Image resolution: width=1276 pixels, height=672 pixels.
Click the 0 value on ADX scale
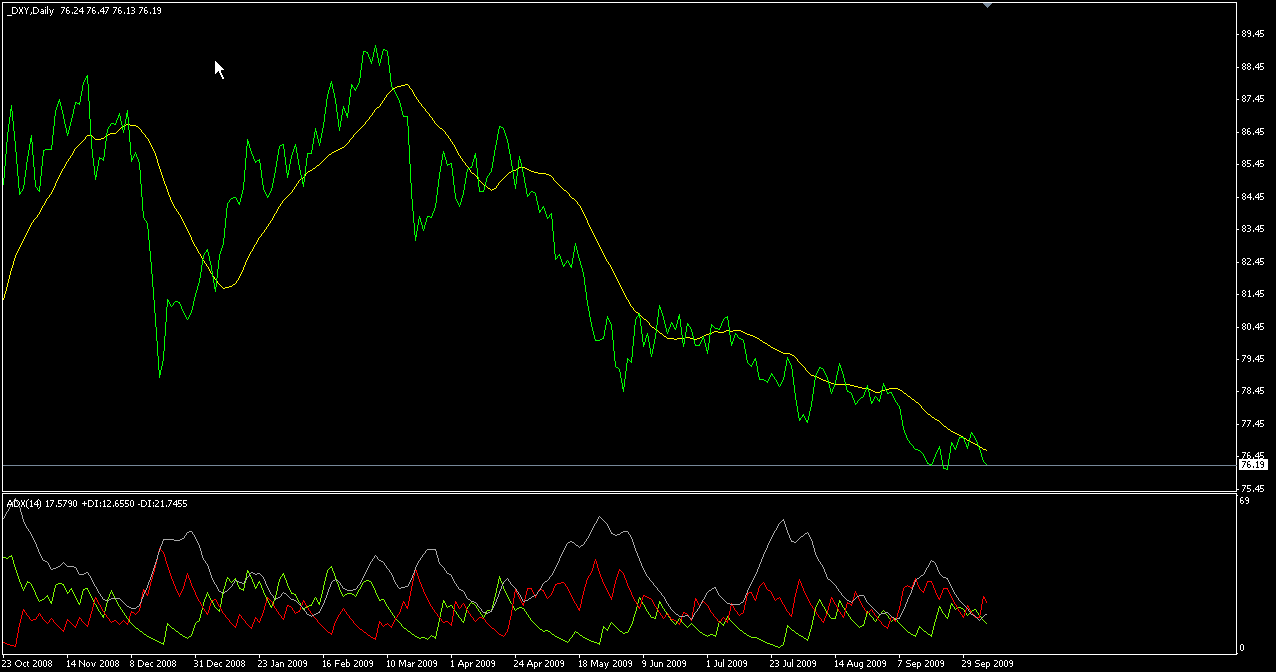tap(1242, 648)
